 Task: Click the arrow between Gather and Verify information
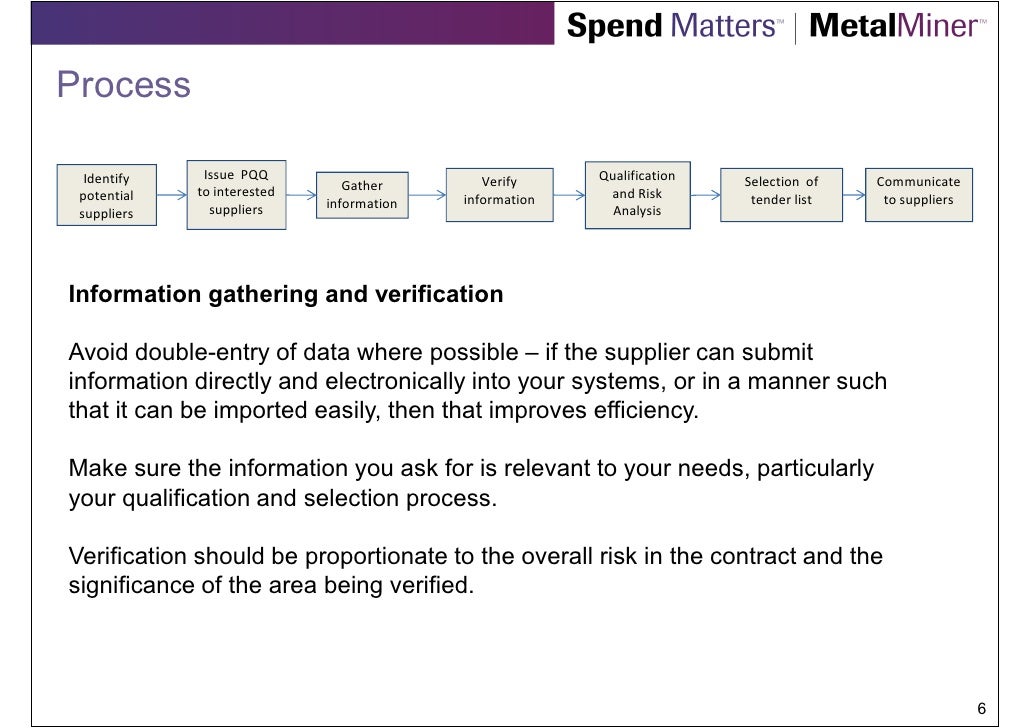pos(427,194)
